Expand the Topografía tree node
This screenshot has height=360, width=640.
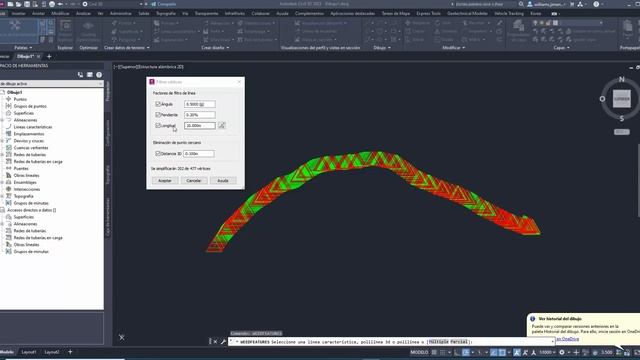[2, 196]
